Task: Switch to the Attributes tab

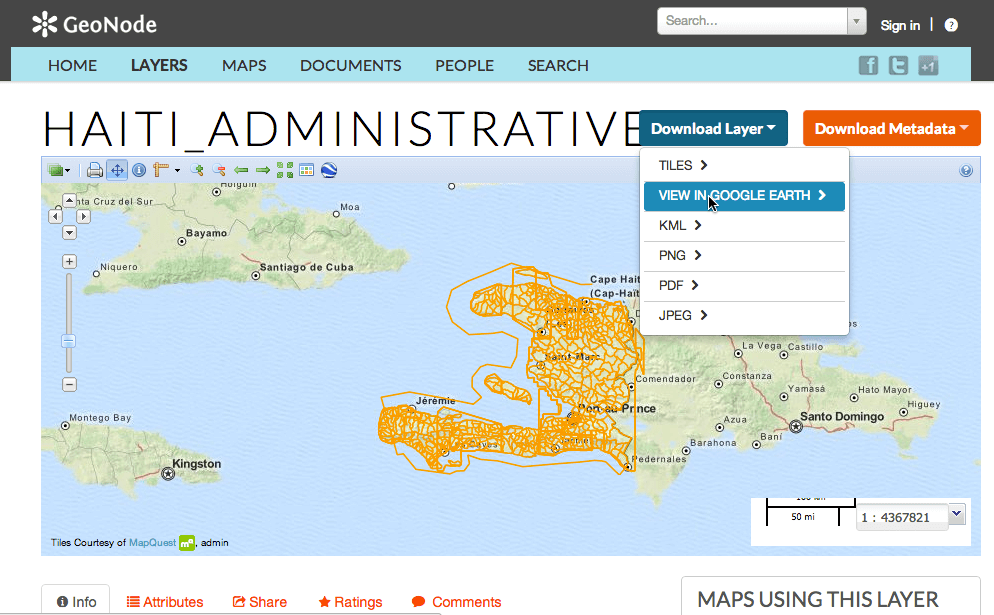Action: (165, 602)
